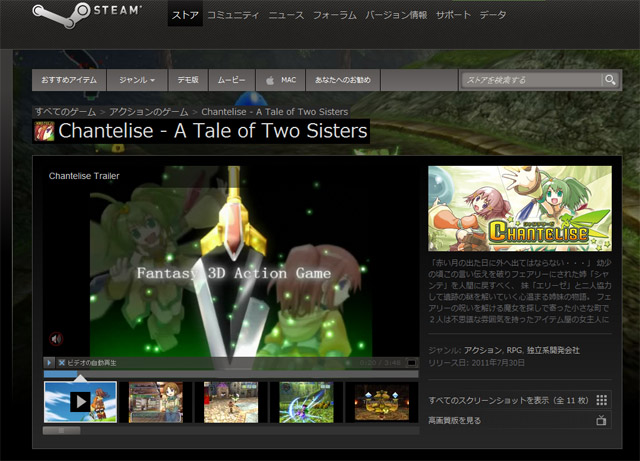The height and width of the screenshot is (461, 640).
Task: Open アクション genre link
Action: pyautogui.click(x=483, y=350)
